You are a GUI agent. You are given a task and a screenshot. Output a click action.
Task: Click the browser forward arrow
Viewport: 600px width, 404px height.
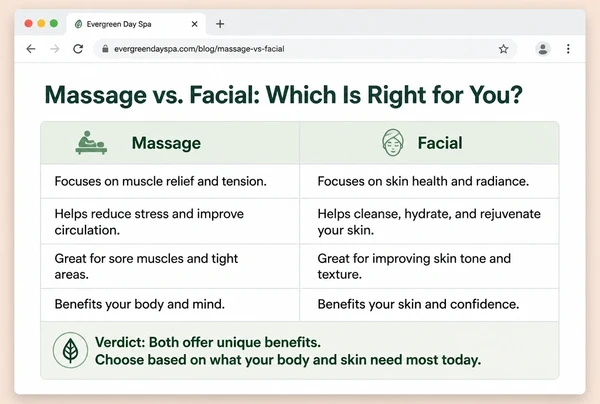click(55, 49)
